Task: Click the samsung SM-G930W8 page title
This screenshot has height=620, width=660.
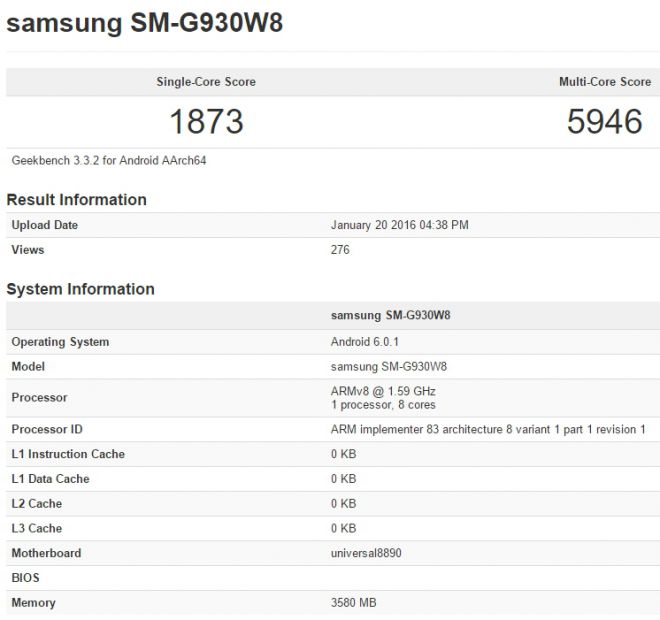Action: point(145,24)
